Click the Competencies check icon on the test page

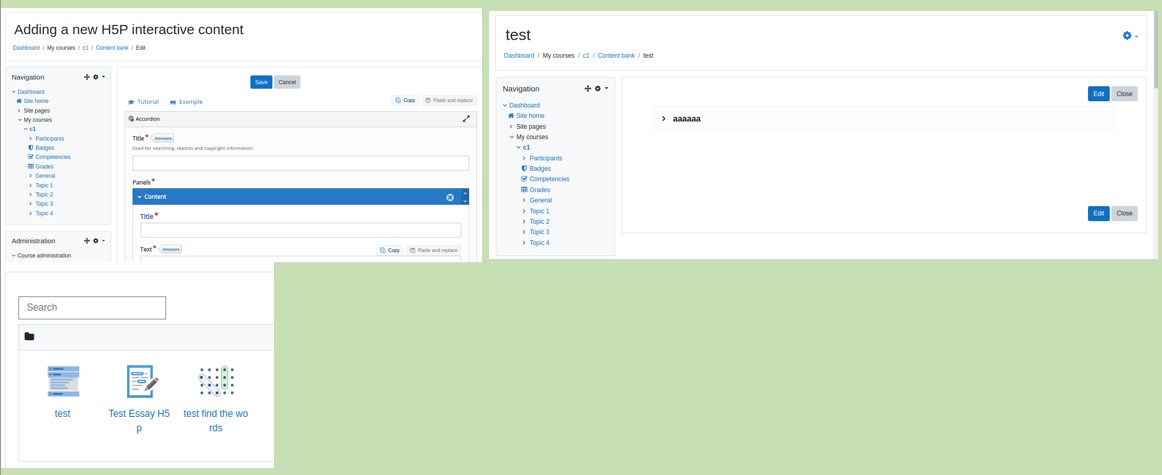tap(524, 179)
